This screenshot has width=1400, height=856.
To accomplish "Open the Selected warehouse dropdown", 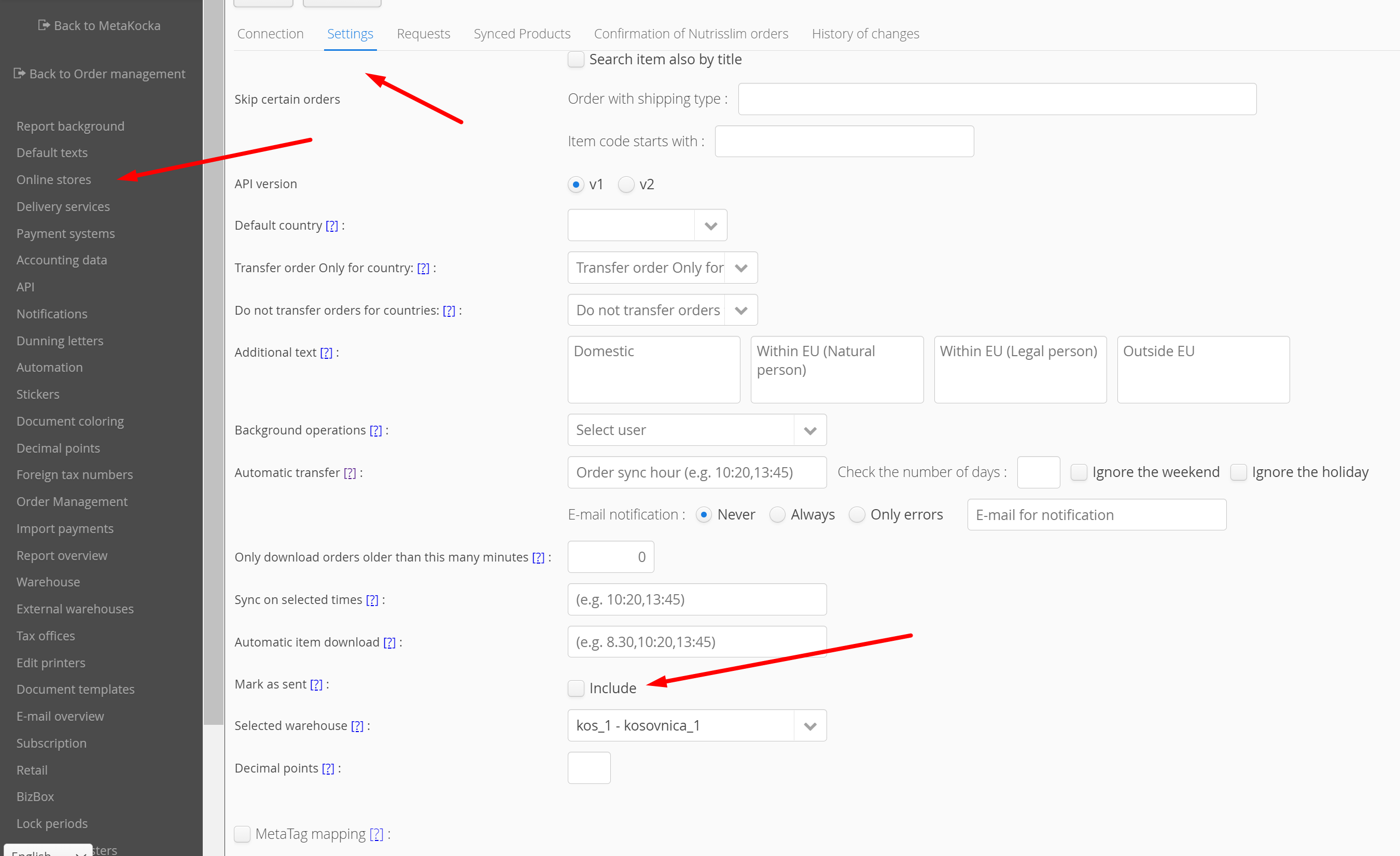I will pyautogui.click(x=809, y=725).
